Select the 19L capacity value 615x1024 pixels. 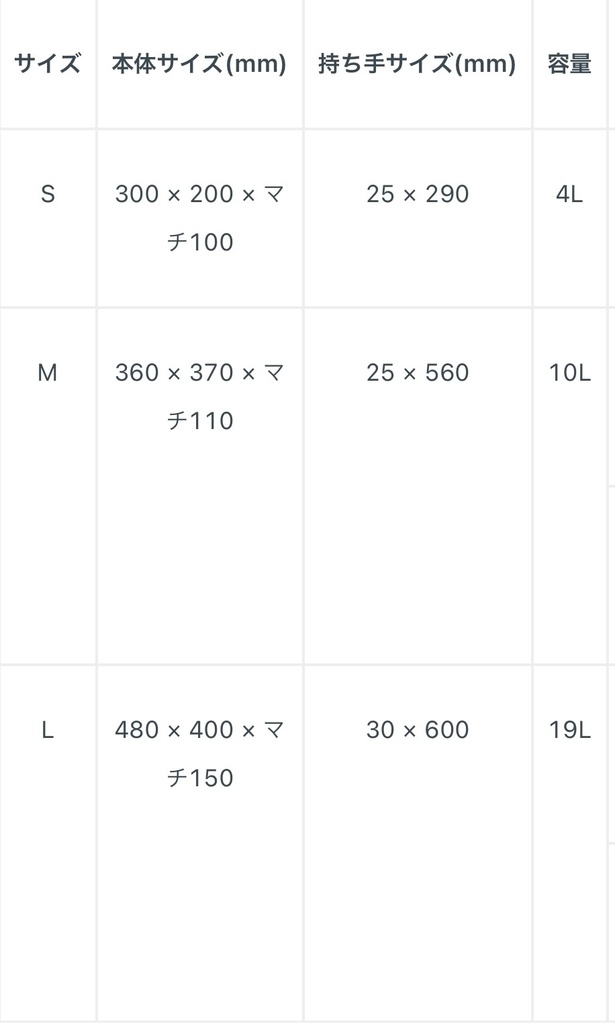point(570,730)
